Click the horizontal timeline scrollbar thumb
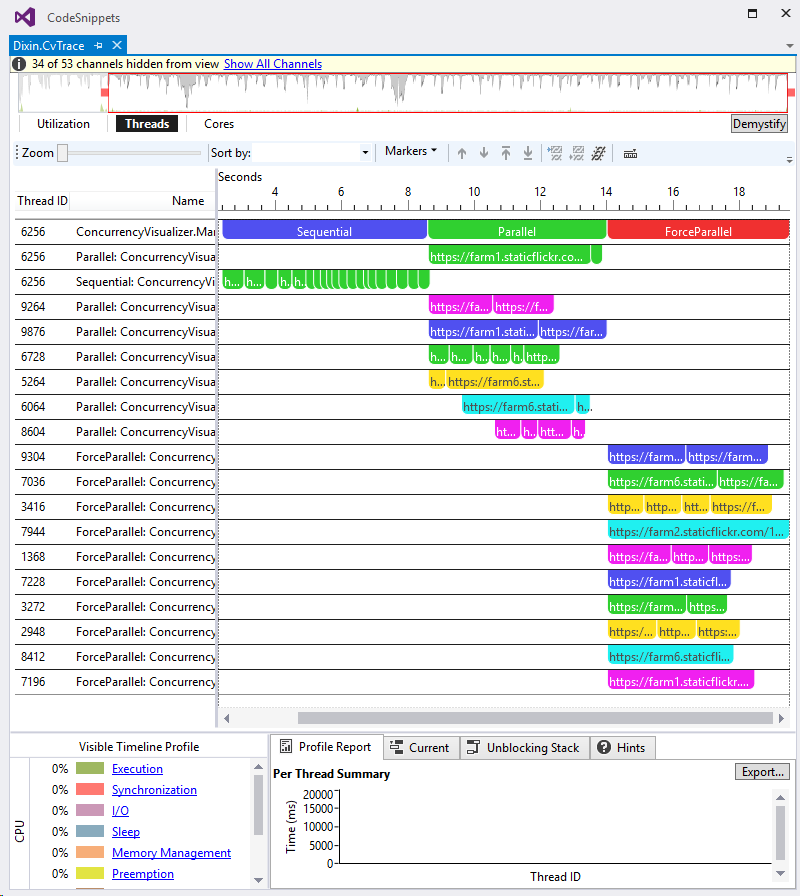Viewport: 800px width, 896px height. point(535,718)
